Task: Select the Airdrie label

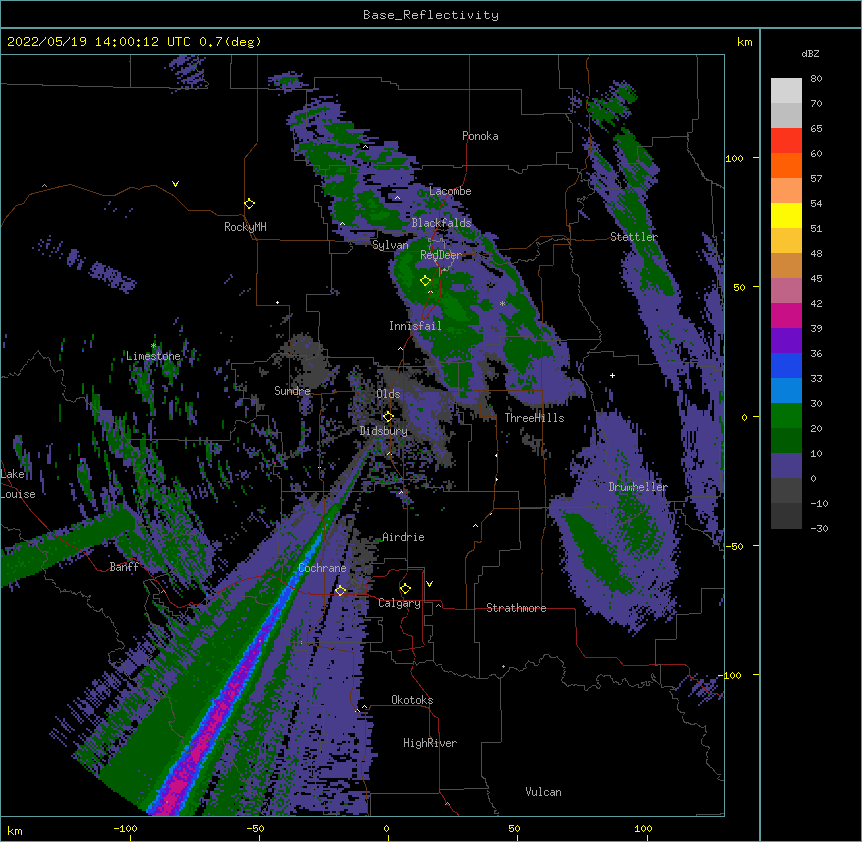Action: [x=403, y=537]
